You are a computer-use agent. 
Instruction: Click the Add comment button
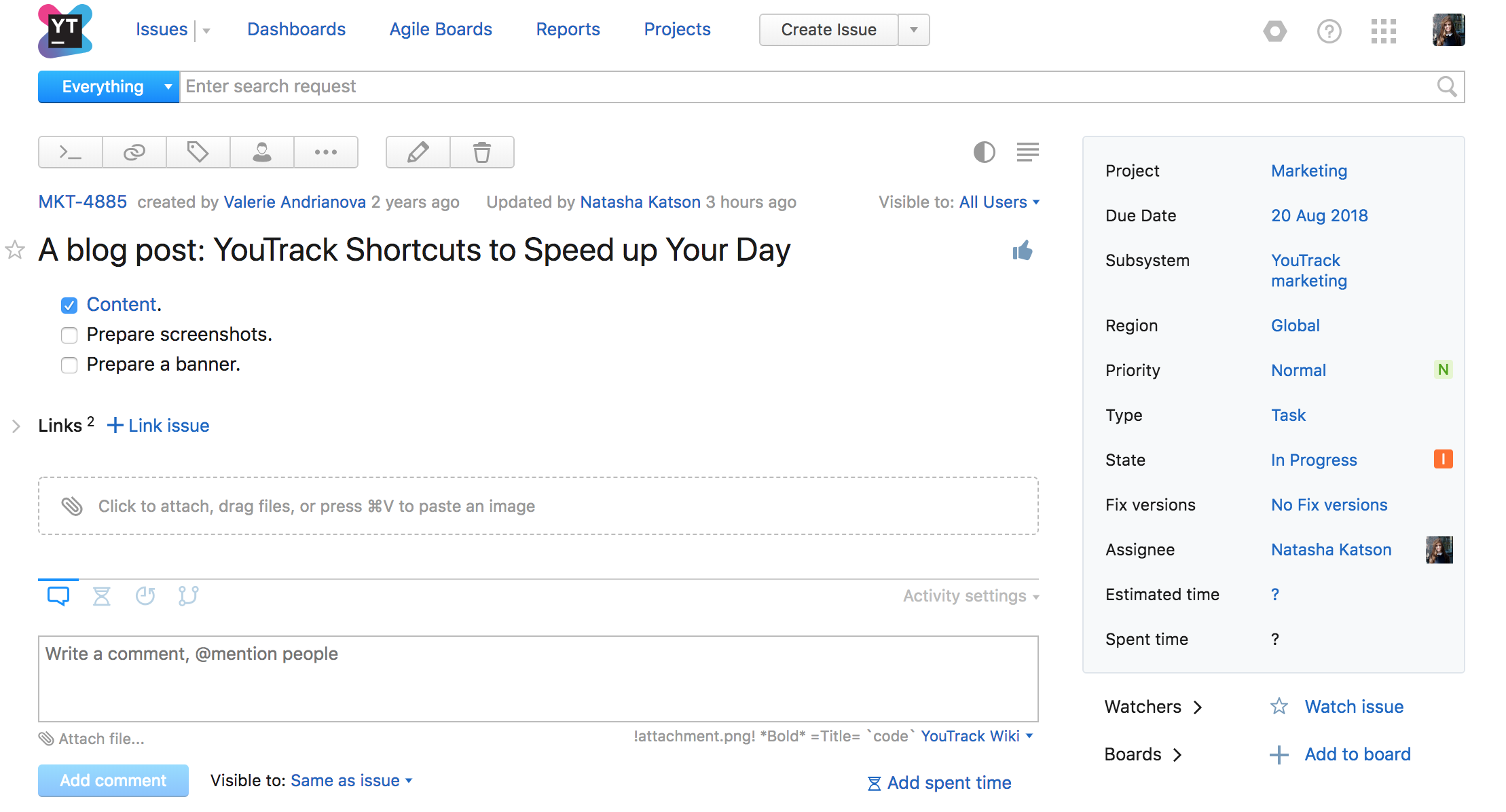tap(113, 781)
